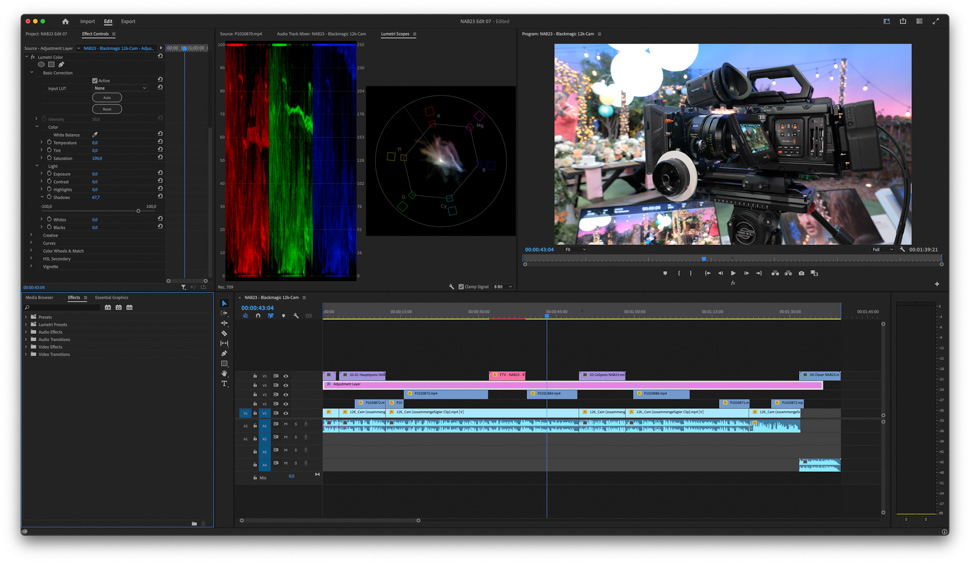This screenshot has height=563, width=970.
Task: Click Program monitor scrub bar playhead
Action: 704,259
